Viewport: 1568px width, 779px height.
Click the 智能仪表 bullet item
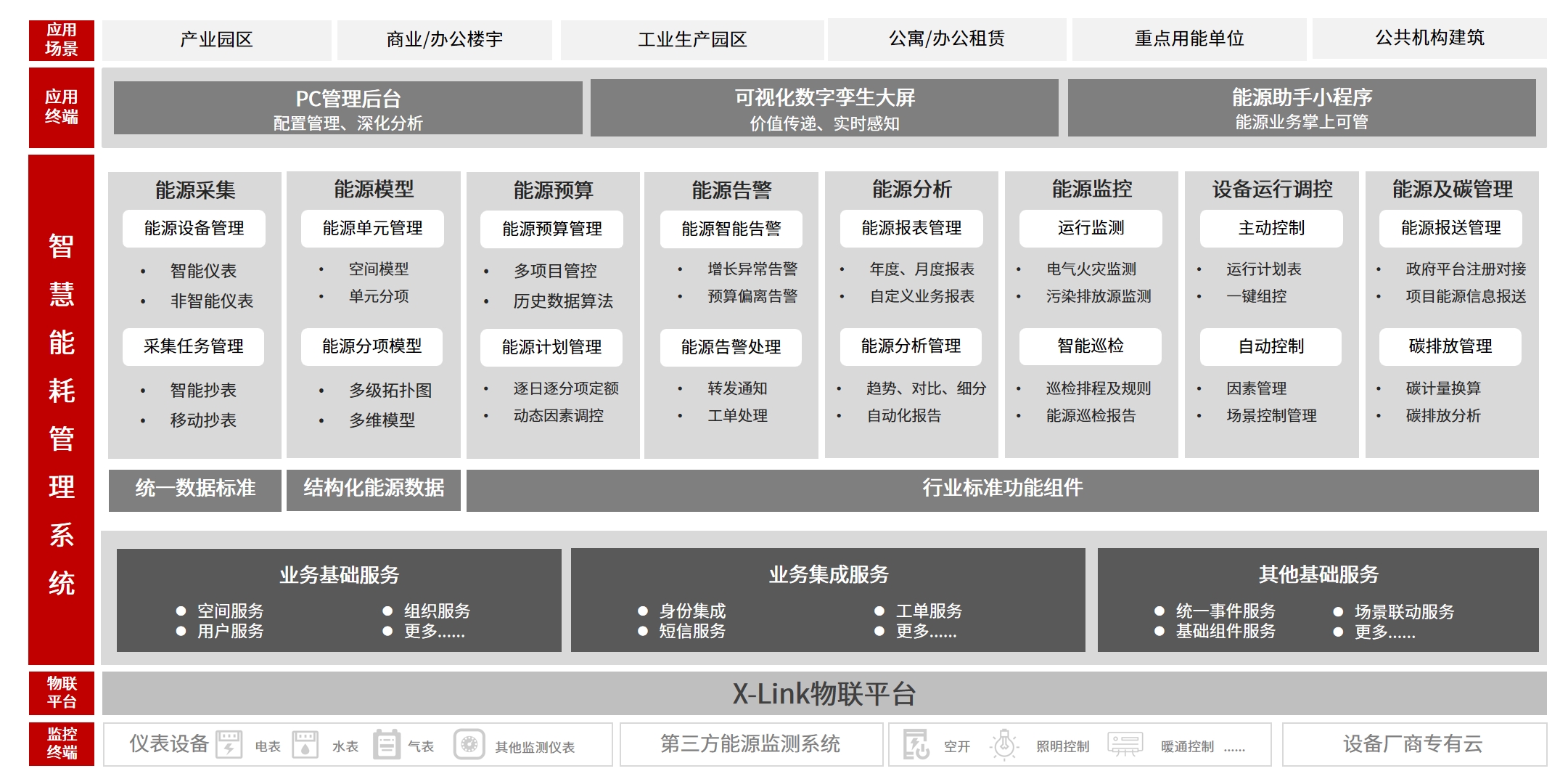click(x=203, y=271)
